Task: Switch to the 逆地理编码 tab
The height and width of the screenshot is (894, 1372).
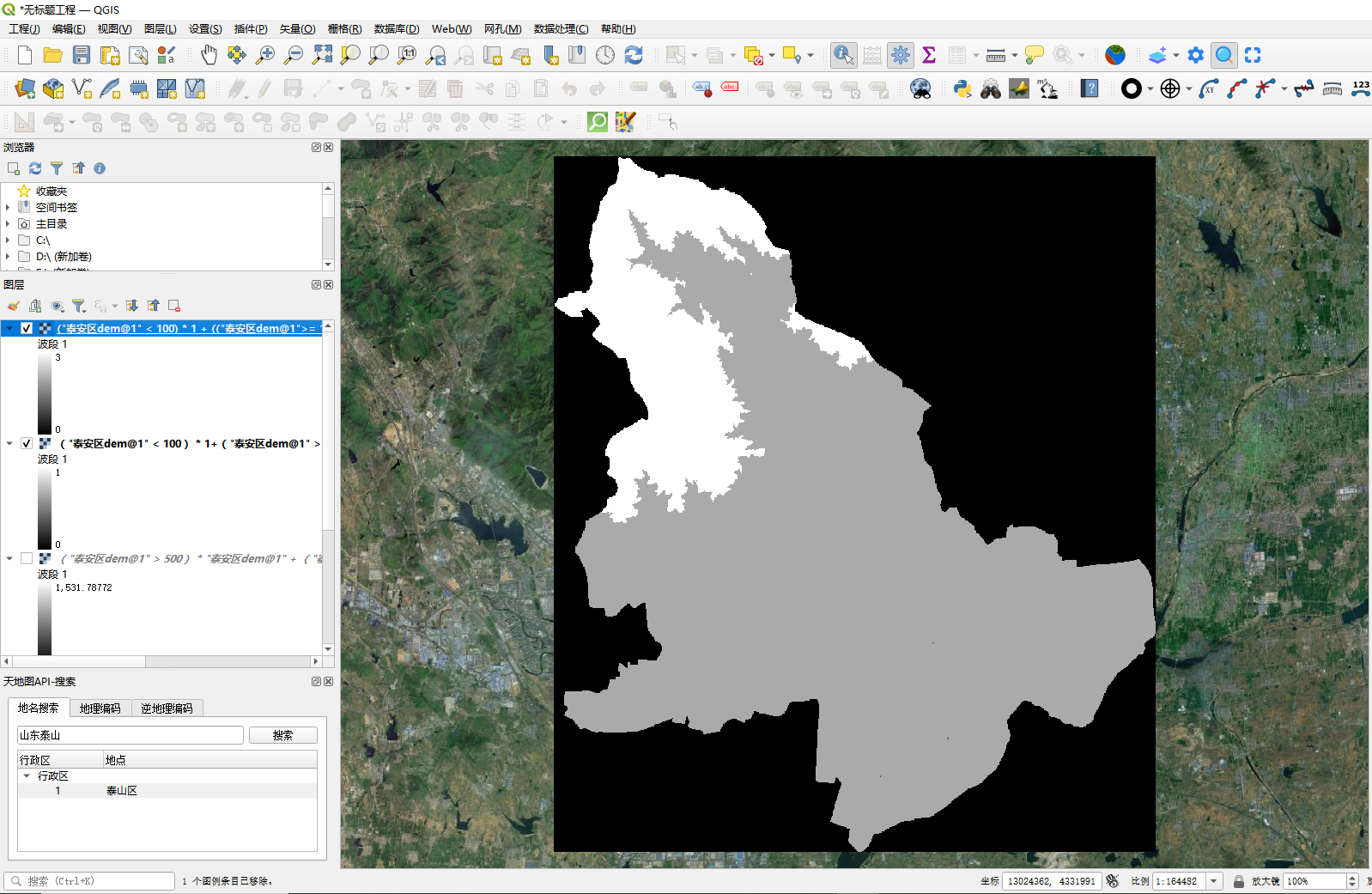Action: pyautogui.click(x=167, y=709)
